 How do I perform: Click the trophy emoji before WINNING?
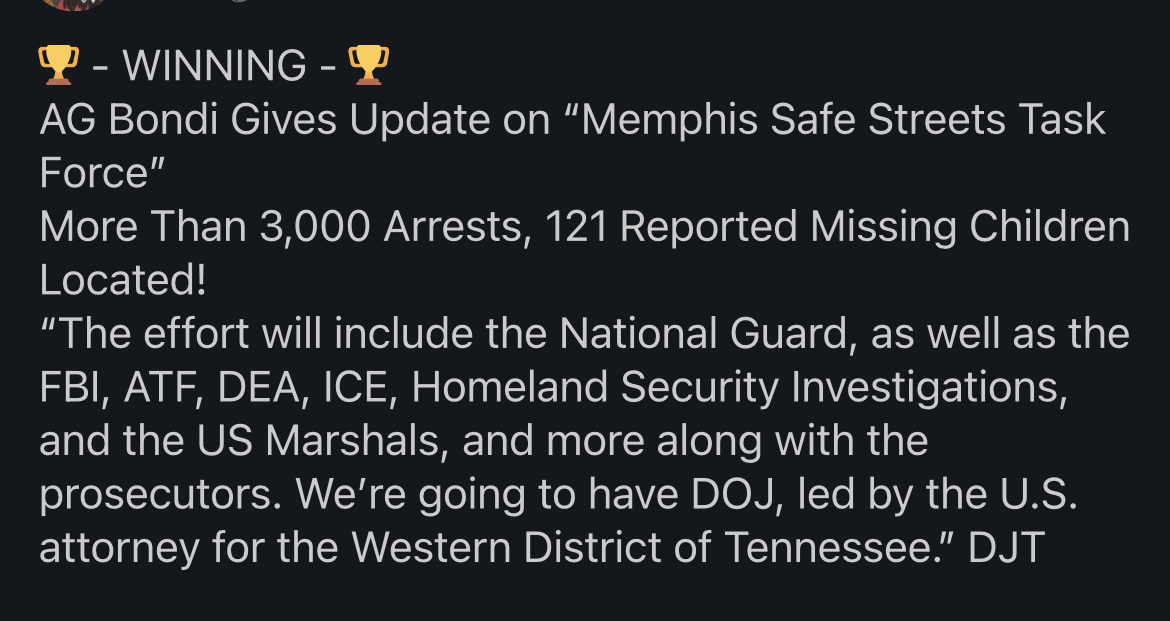[x=58, y=66]
